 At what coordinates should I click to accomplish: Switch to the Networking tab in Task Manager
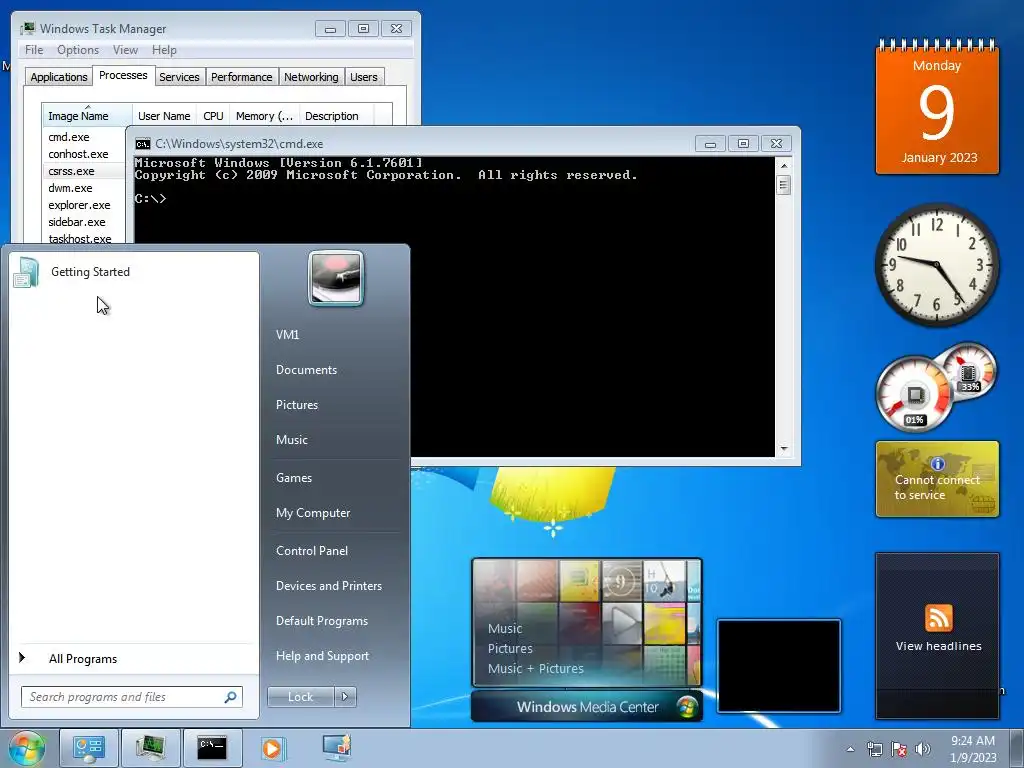311,77
